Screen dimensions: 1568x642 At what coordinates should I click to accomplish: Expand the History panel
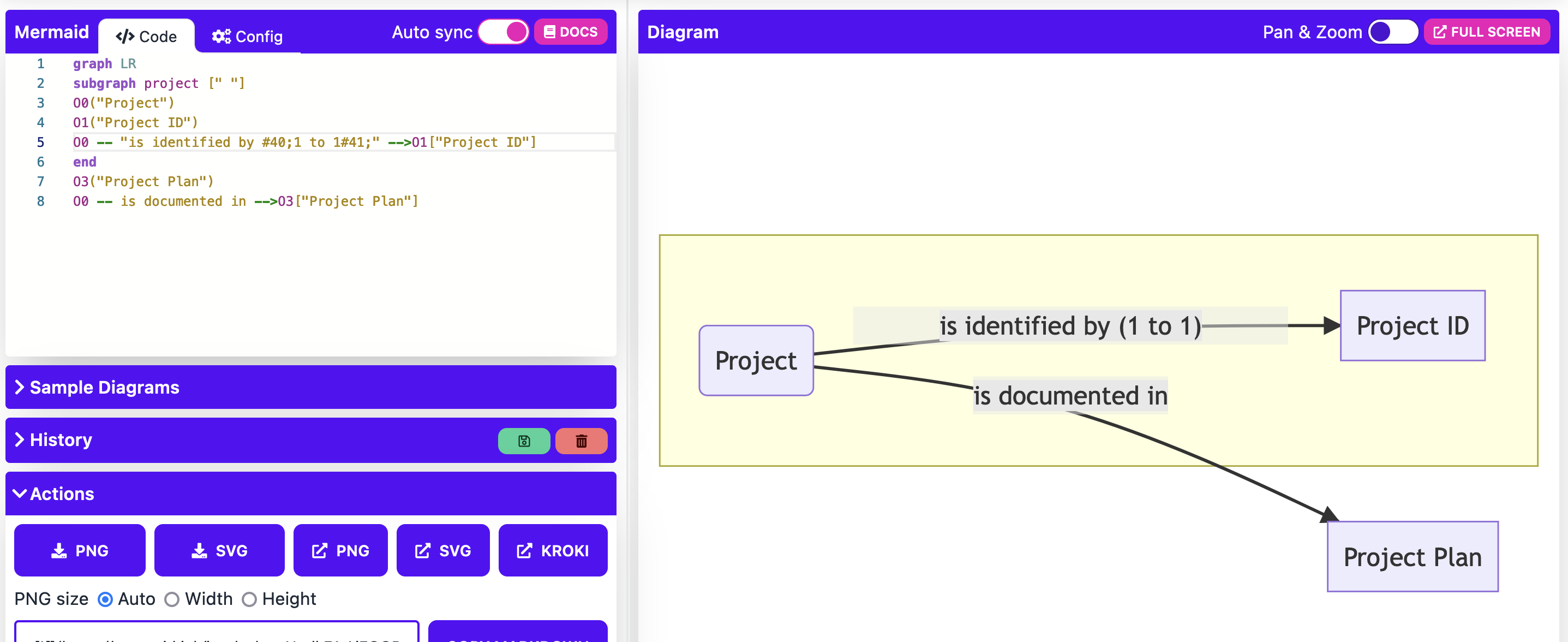[61, 440]
